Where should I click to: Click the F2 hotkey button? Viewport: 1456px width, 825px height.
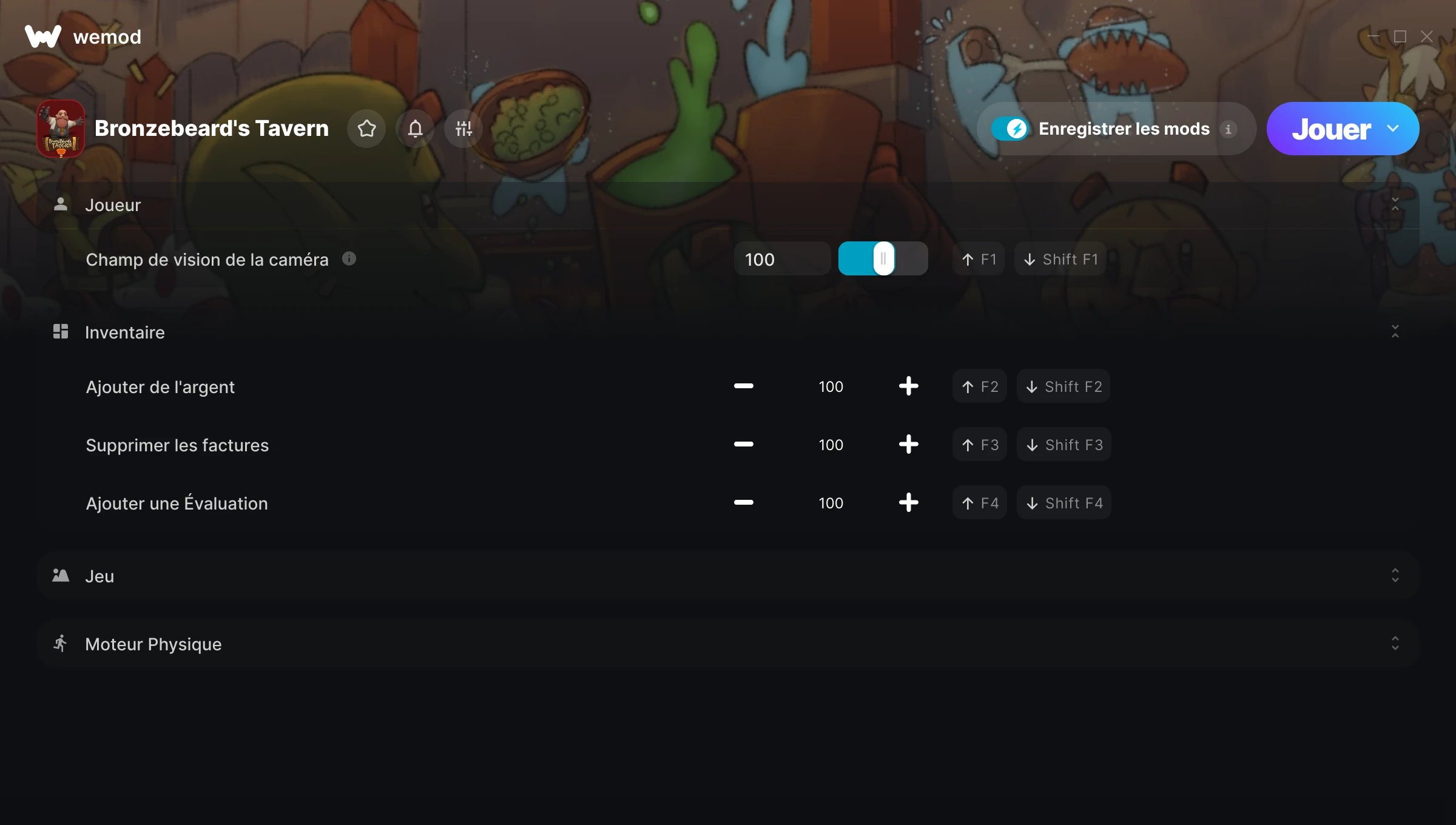[980, 386]
